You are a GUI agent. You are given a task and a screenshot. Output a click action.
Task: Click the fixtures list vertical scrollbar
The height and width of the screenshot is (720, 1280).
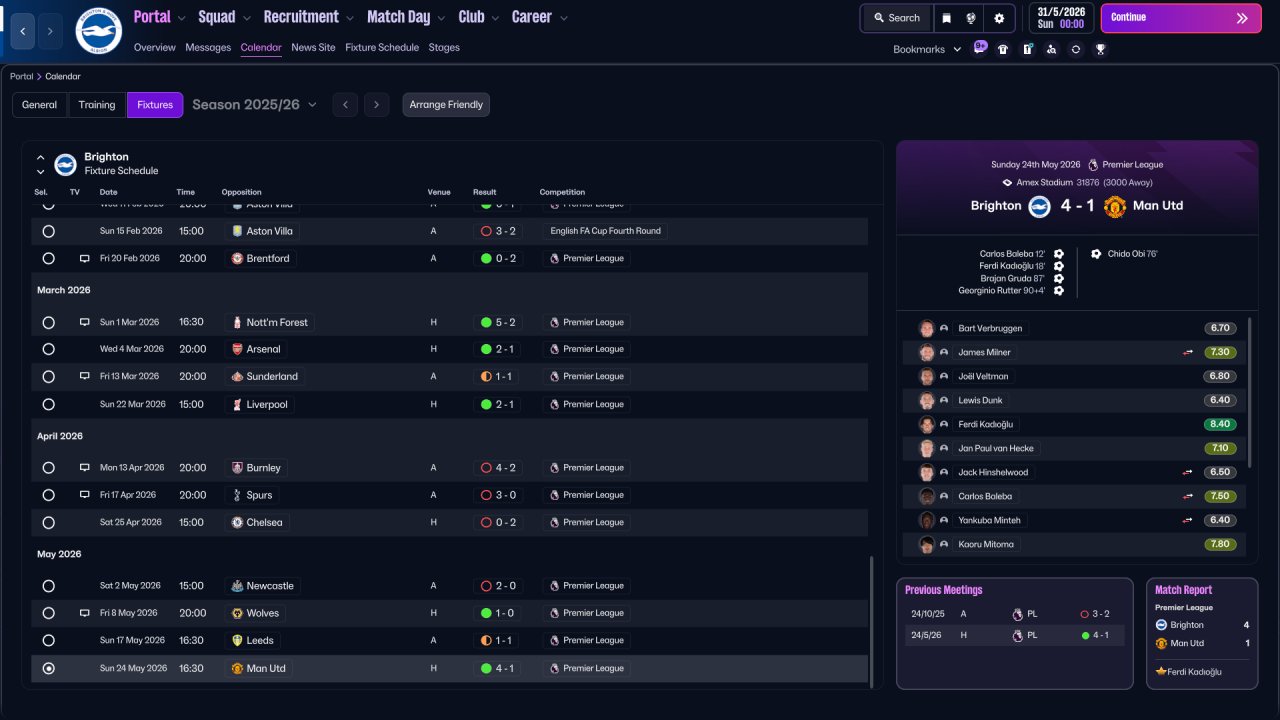click(872, 621)
